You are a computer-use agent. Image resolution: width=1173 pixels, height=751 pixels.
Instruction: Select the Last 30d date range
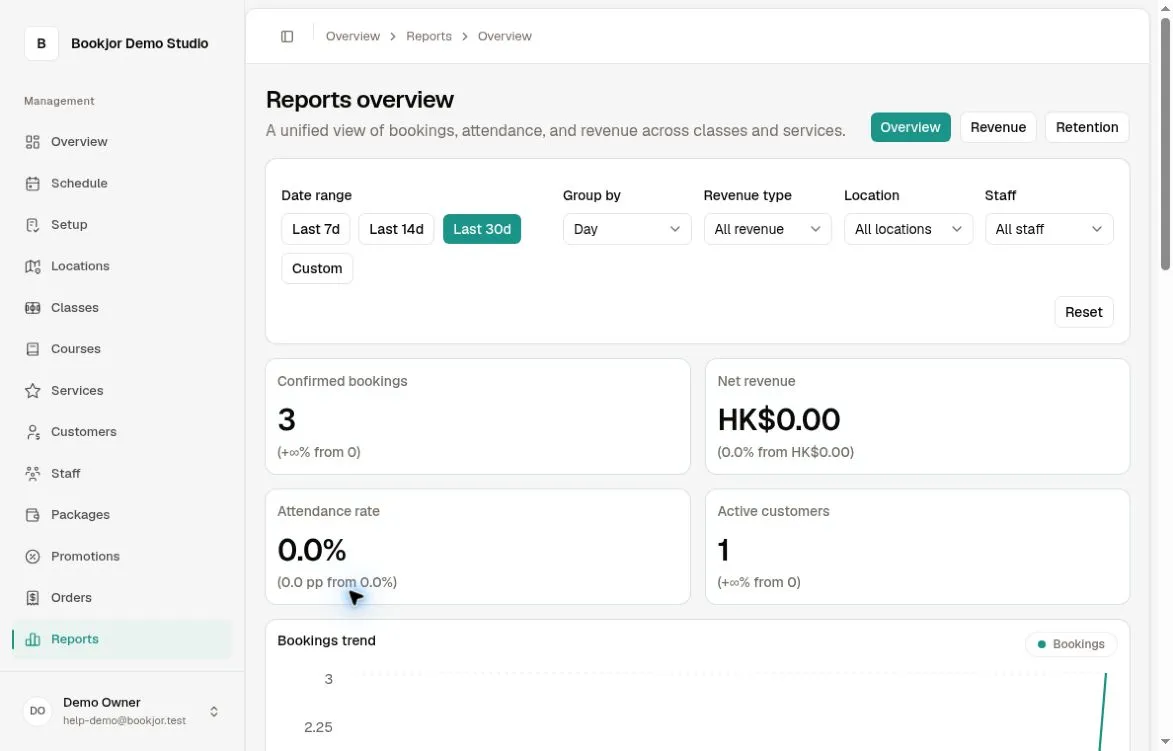(x=482, y=229)
